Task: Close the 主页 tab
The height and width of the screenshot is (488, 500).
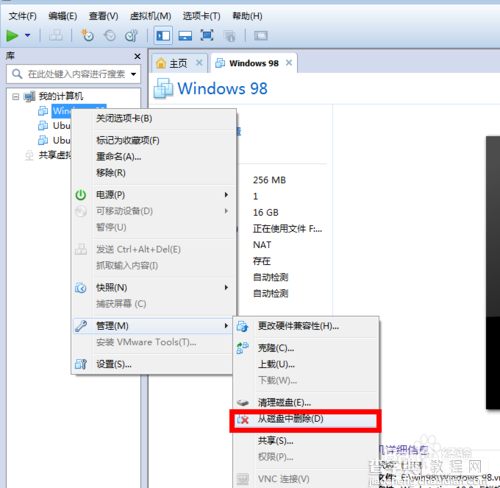Action: (199, 63)
